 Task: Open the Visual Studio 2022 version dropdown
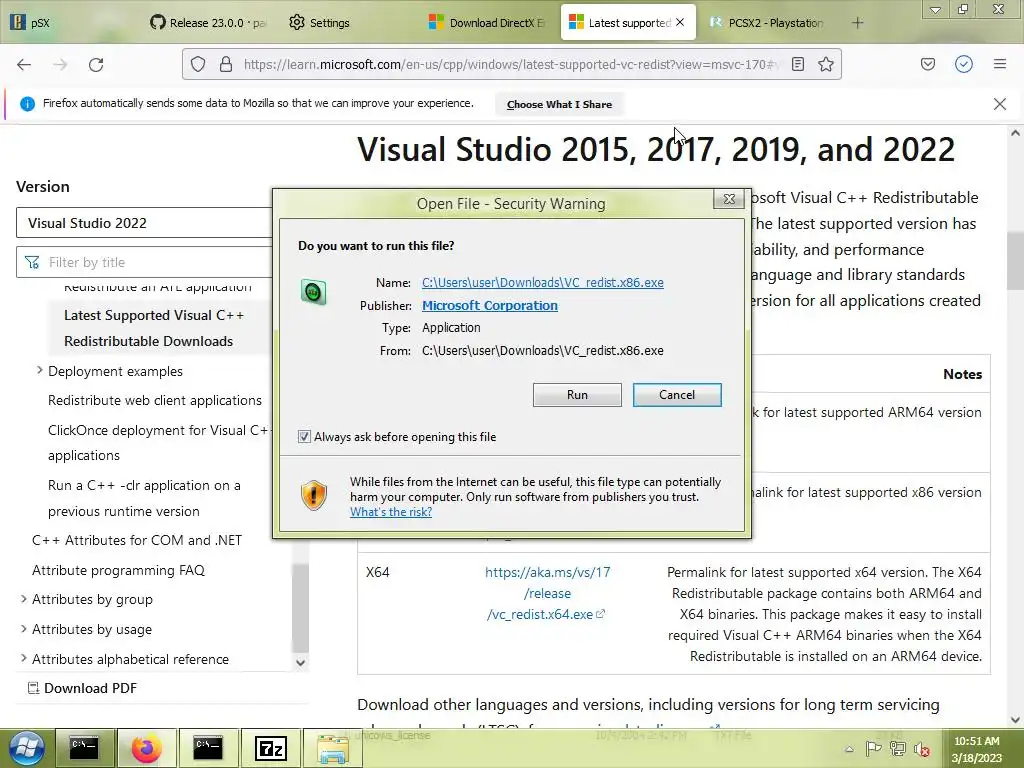144,223
